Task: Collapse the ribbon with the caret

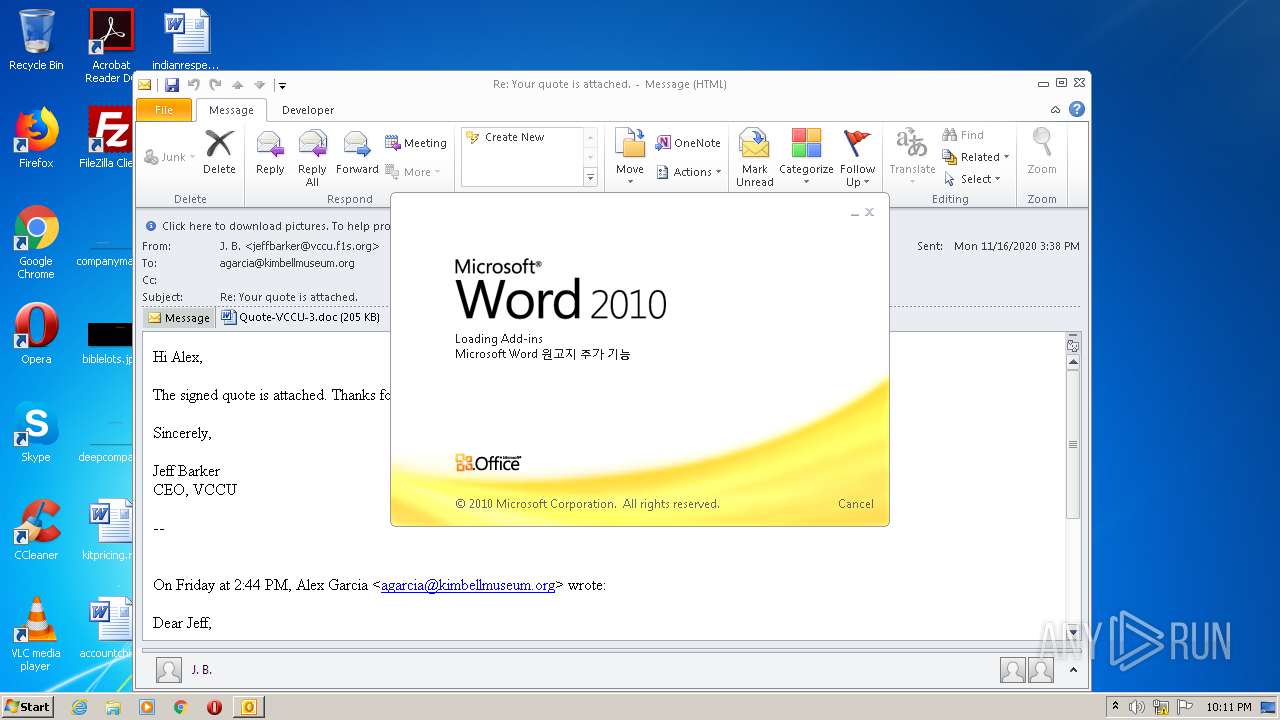Action: pos(1055,110)
